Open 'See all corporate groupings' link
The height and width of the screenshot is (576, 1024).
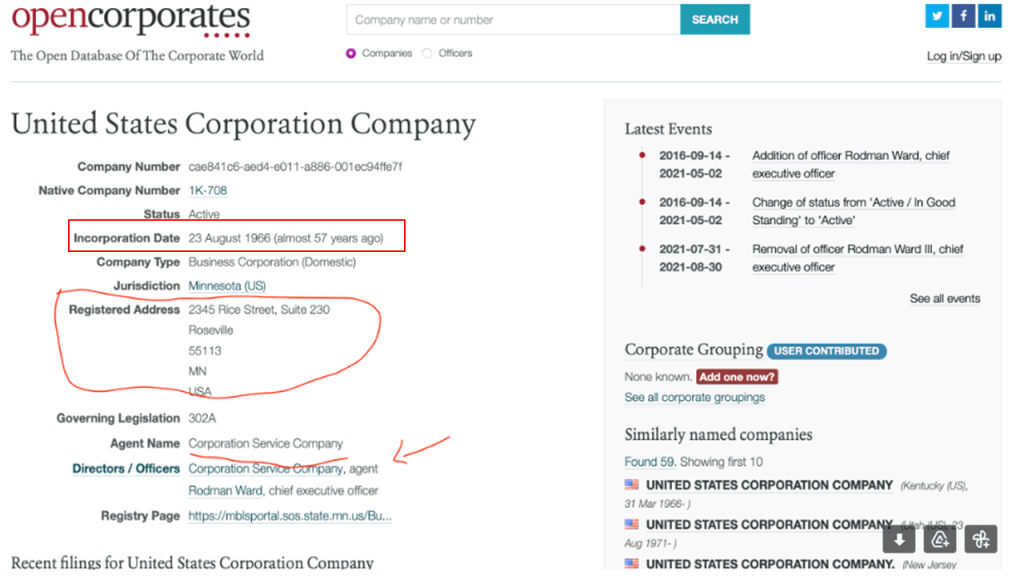click(694, 397)
